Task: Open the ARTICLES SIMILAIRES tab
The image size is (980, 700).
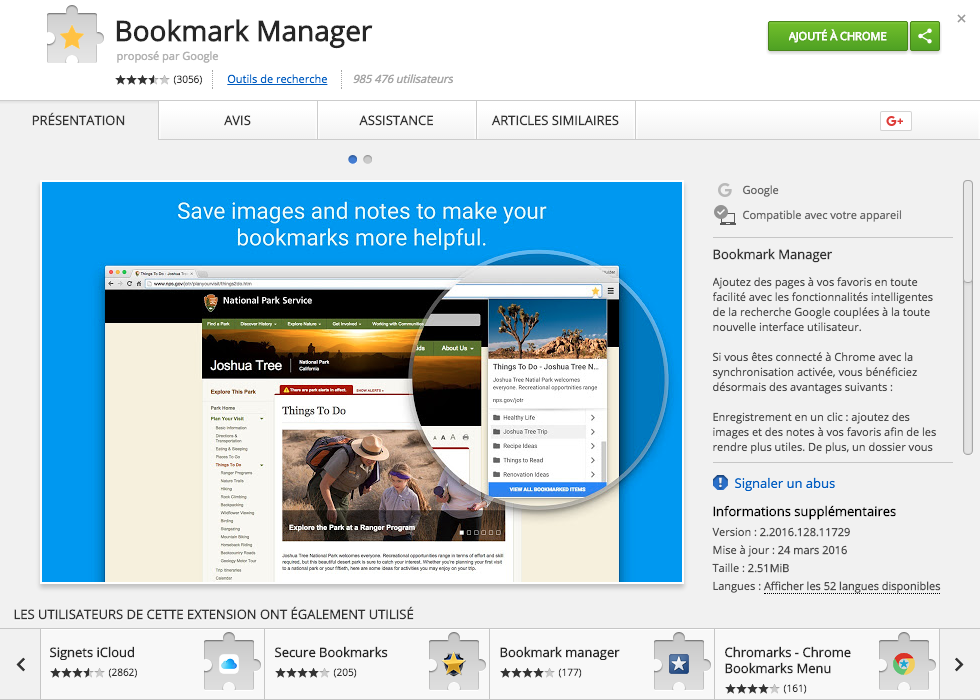Action: pyautogui.click(x=555, y=120)
